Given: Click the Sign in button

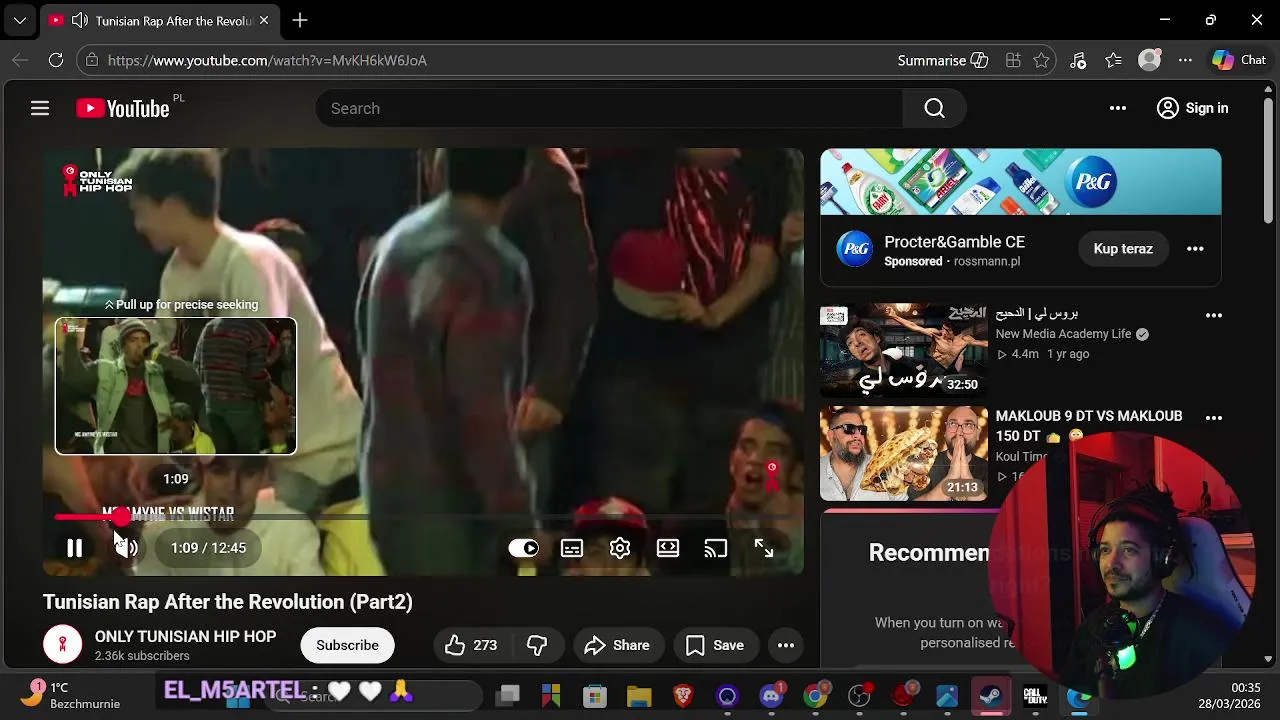Looking at the screenshot, I should [x=1192, y=108].
